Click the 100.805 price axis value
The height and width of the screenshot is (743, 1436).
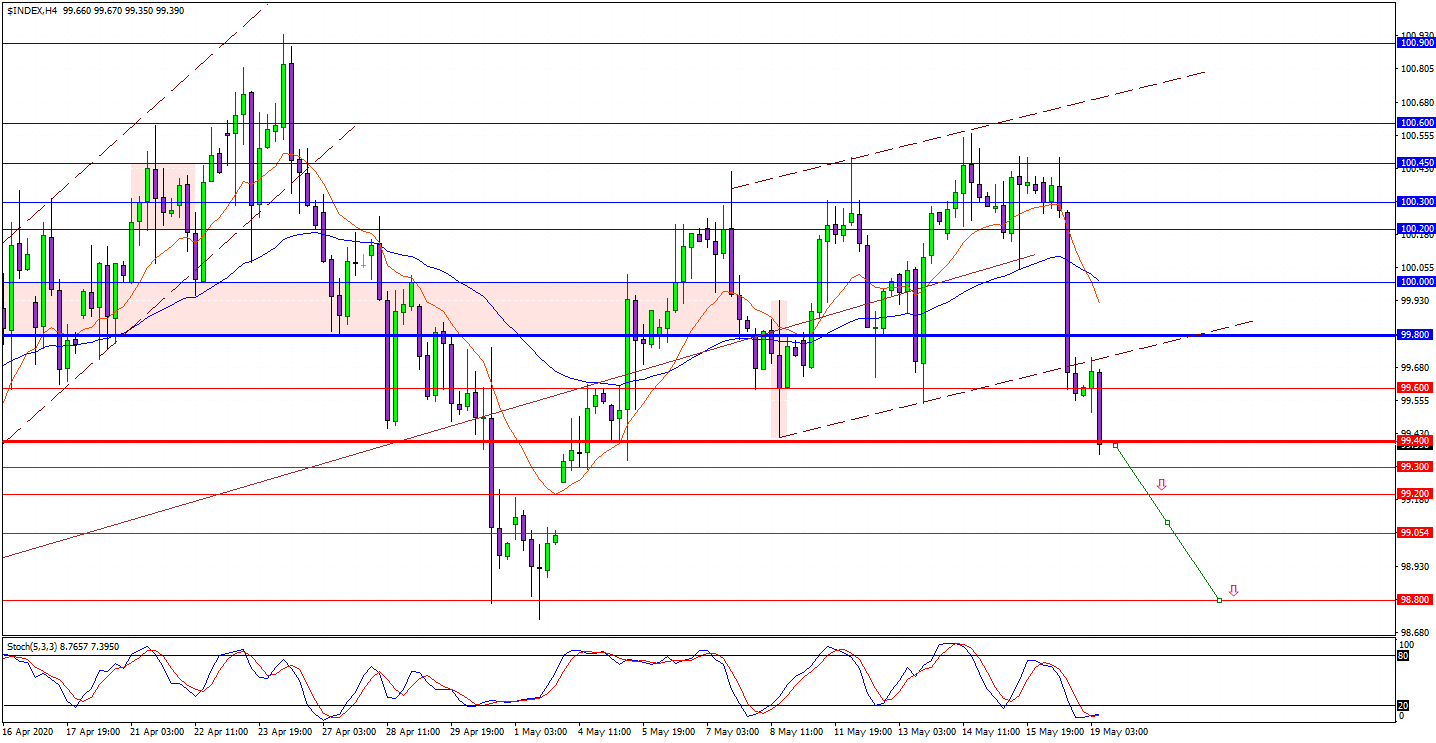click(1416, 69)
